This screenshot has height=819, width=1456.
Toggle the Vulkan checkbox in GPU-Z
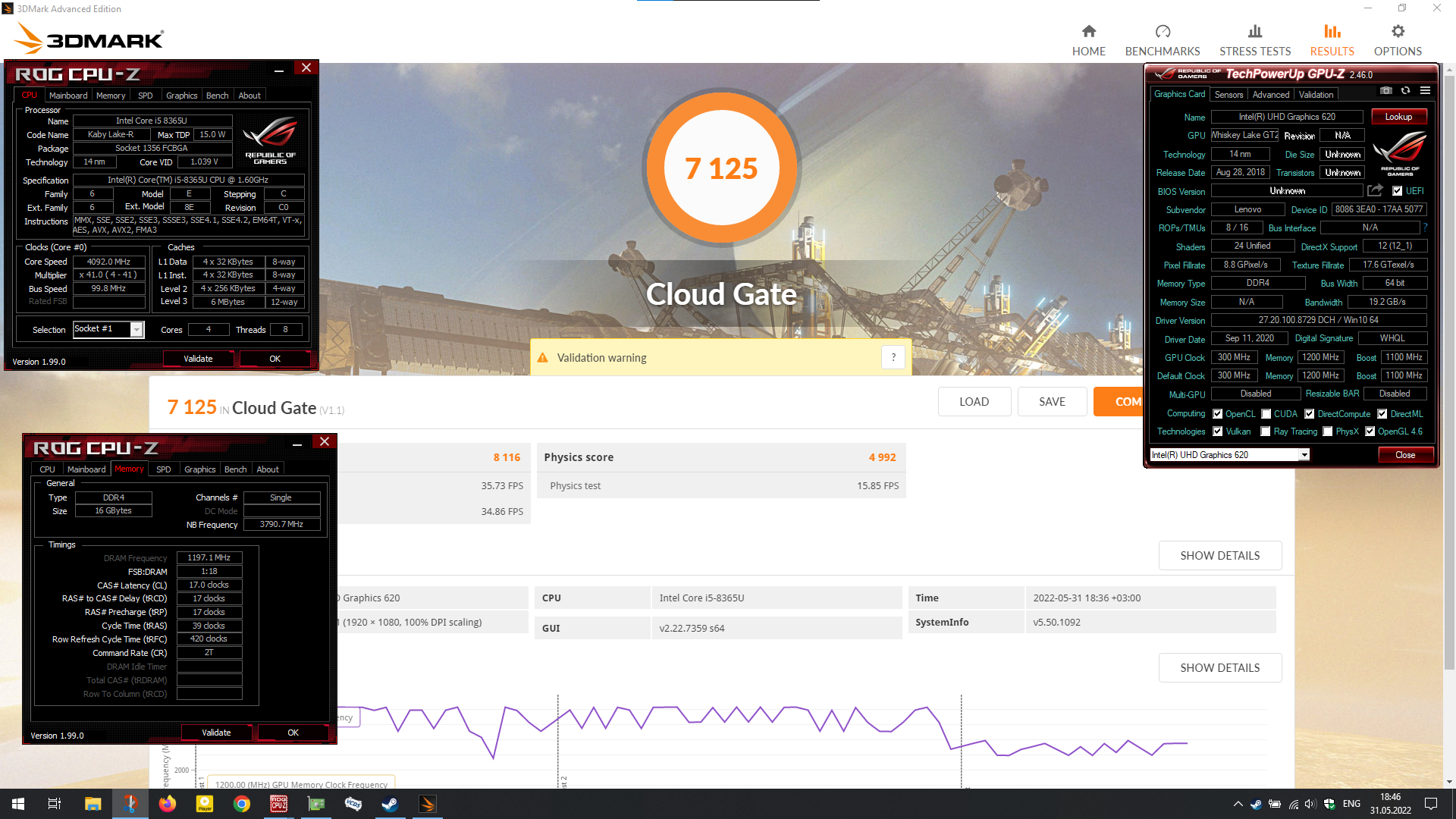1217,431
